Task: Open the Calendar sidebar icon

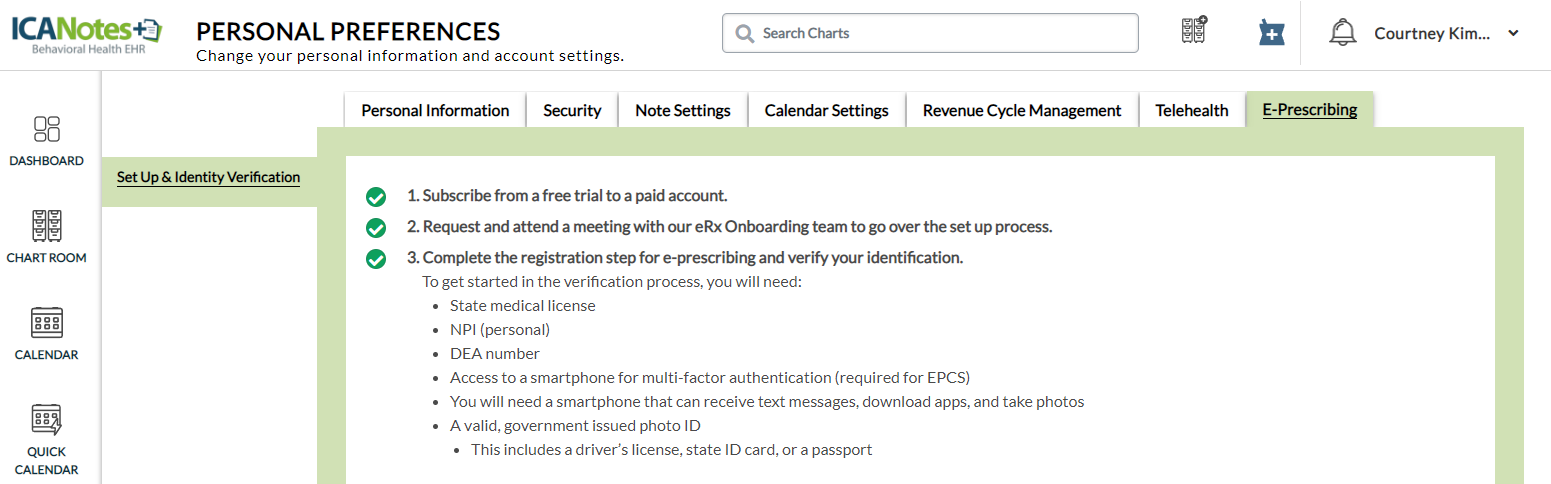Action: click(47, 323)
